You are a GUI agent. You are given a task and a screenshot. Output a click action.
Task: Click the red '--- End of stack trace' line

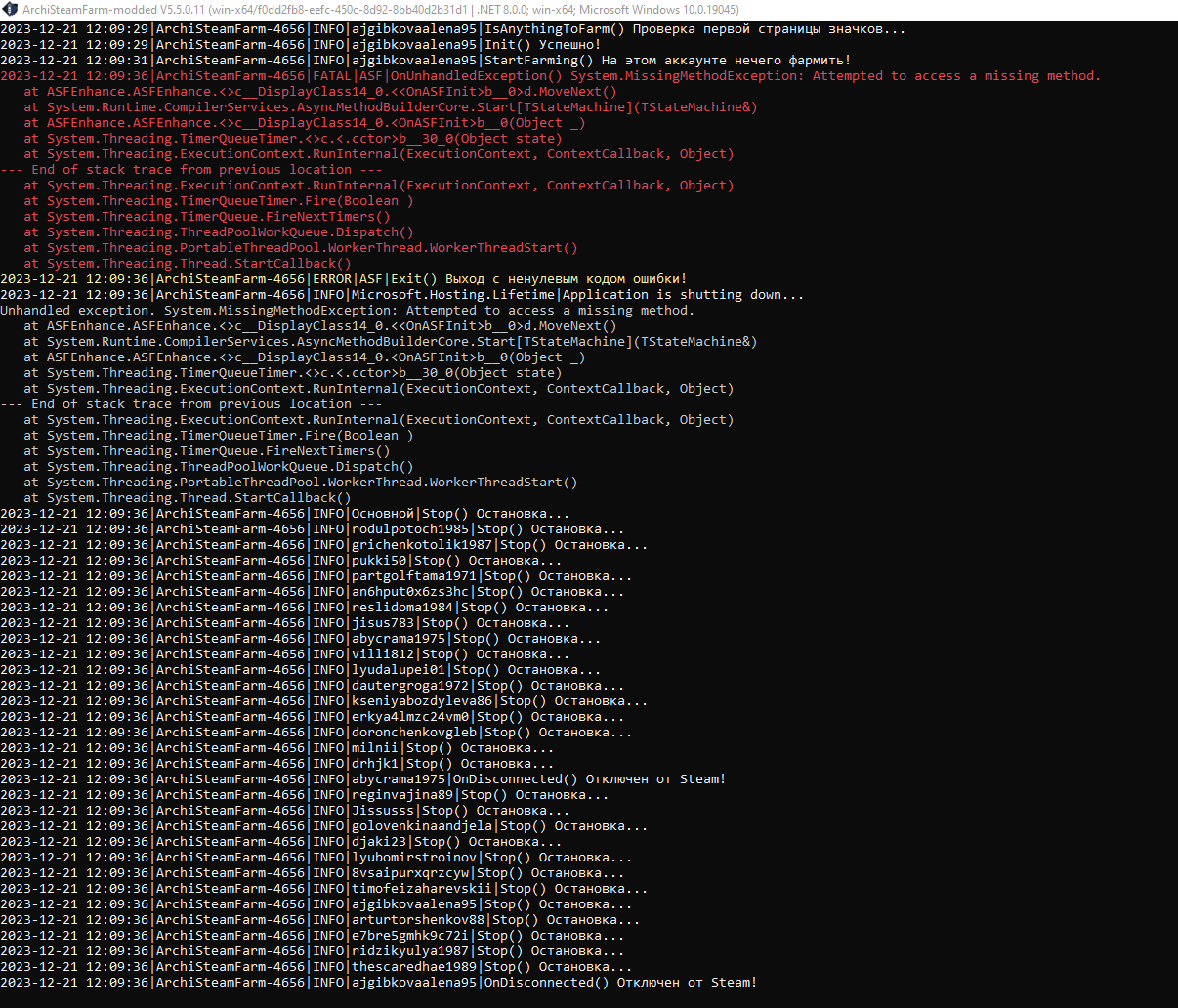pos(191,170)
